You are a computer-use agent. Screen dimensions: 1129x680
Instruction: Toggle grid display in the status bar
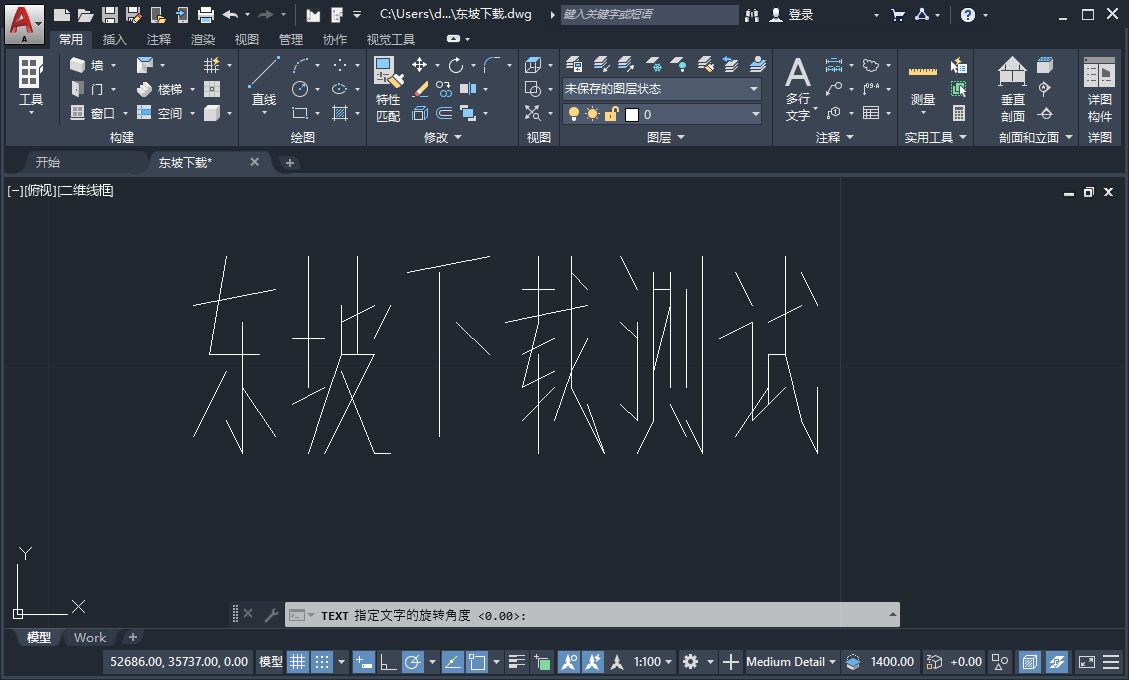tap(297, 661)
